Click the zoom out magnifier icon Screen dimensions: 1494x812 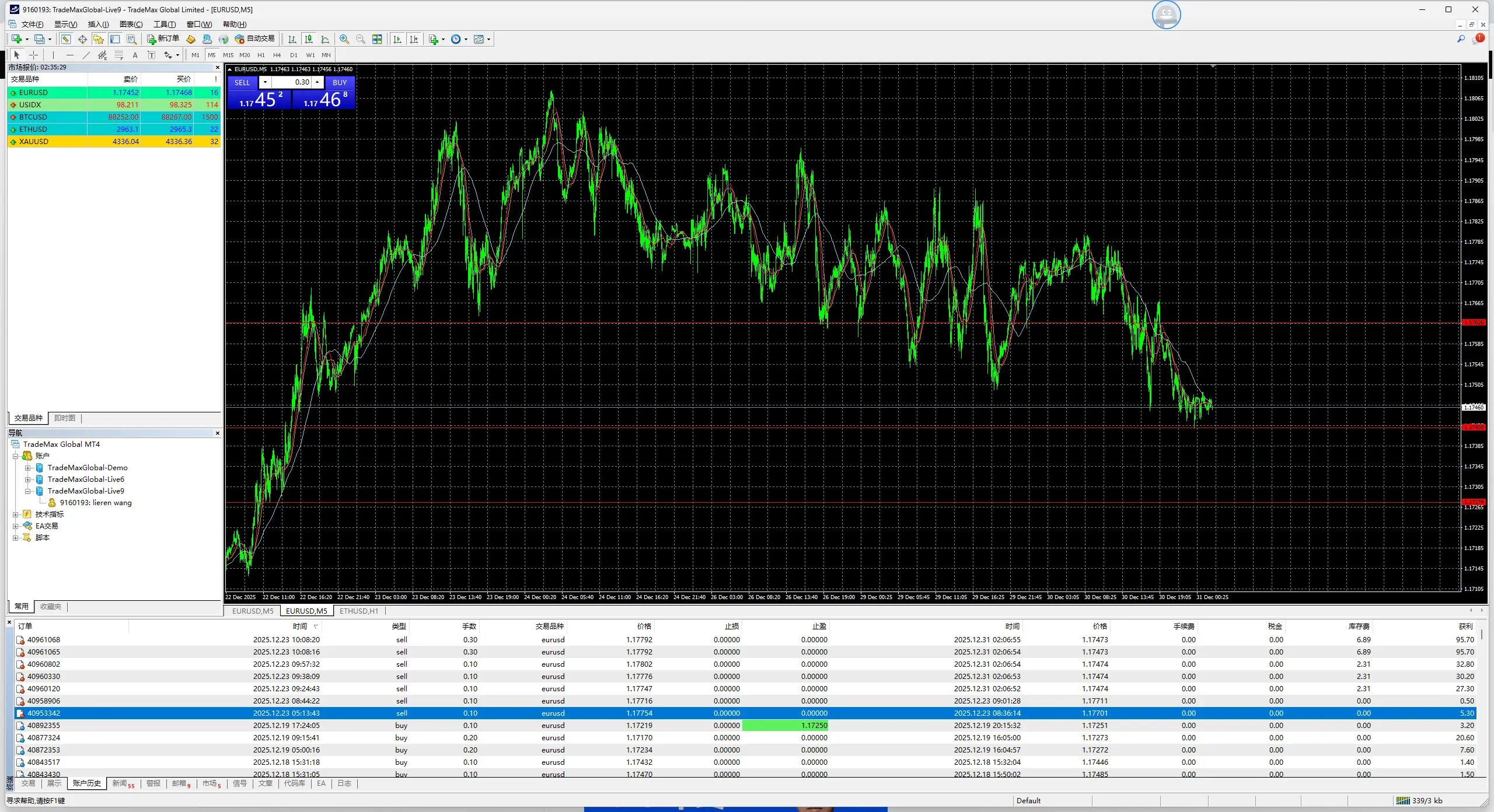[361, 39]
